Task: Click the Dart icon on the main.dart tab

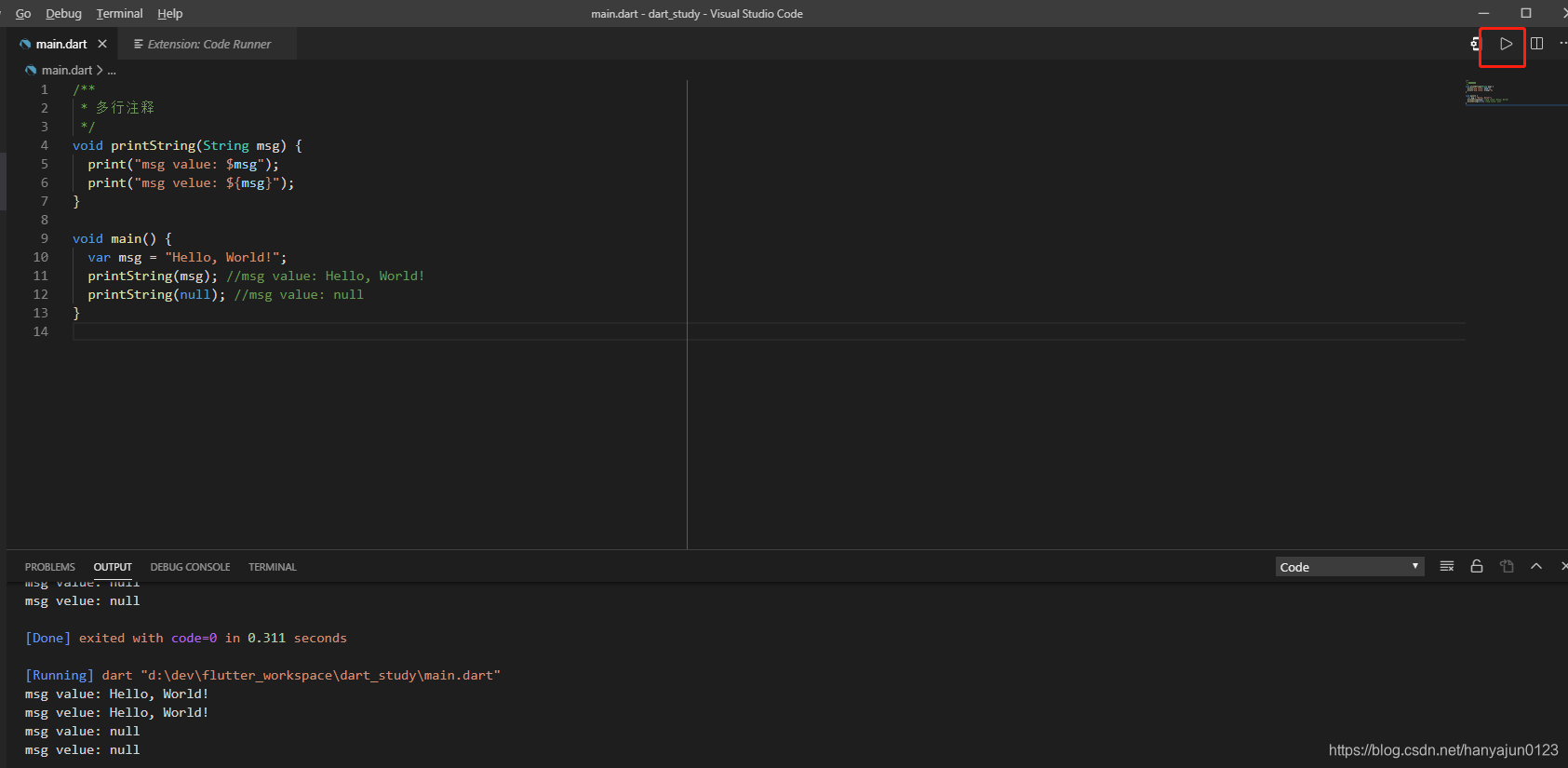Action: click(x=25, y=44)
